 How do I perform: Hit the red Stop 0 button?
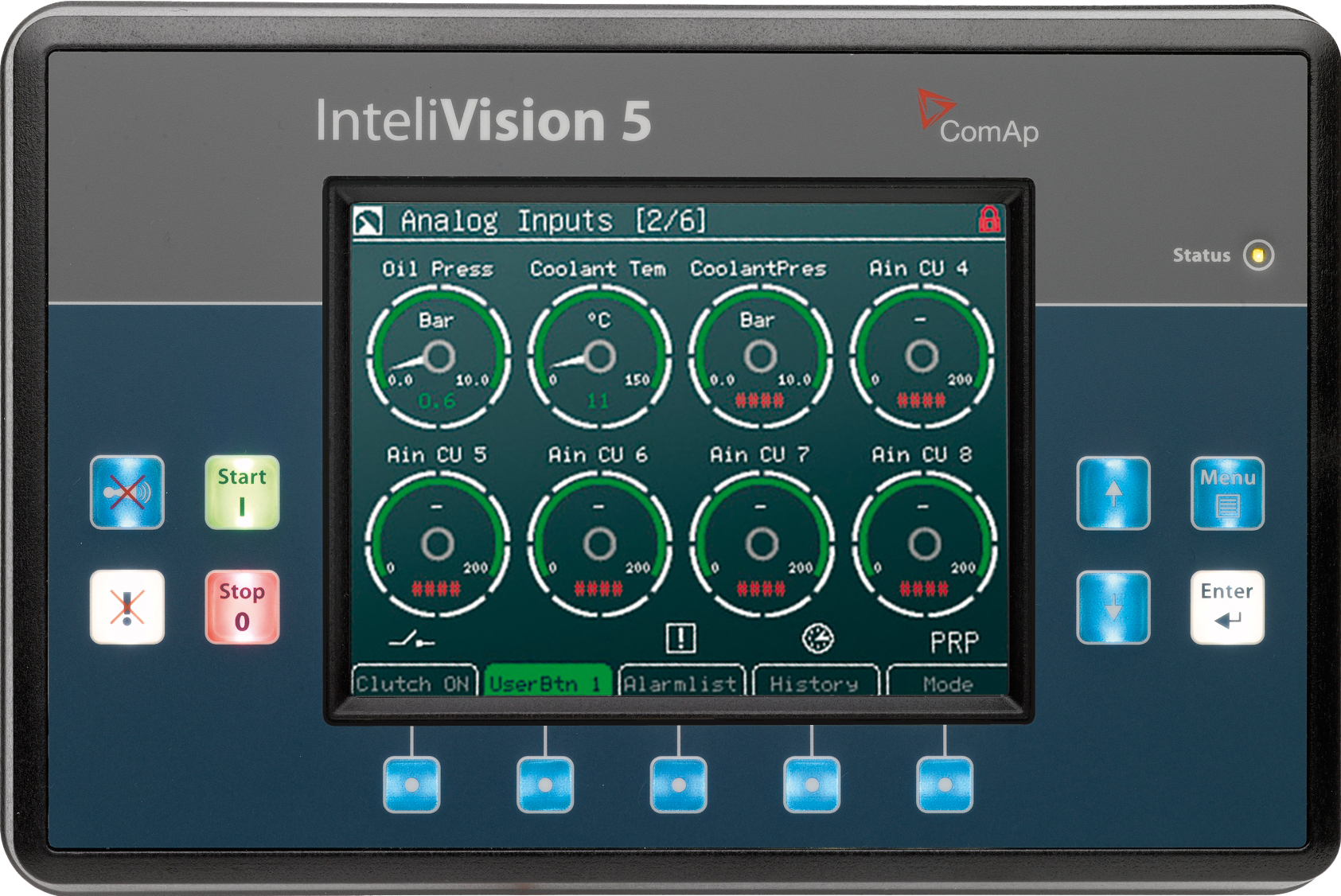[242, 607]
